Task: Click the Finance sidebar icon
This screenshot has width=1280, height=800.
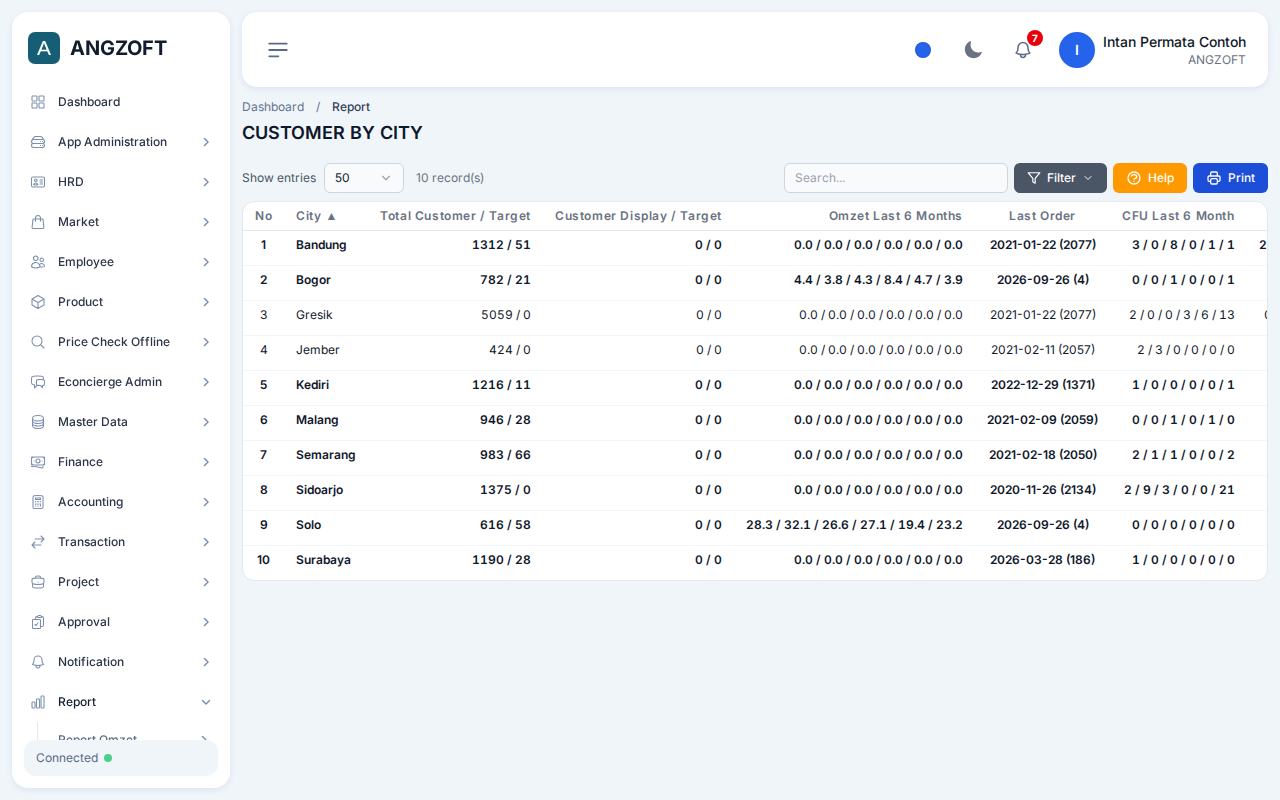Action: click(x=38, y=462)
